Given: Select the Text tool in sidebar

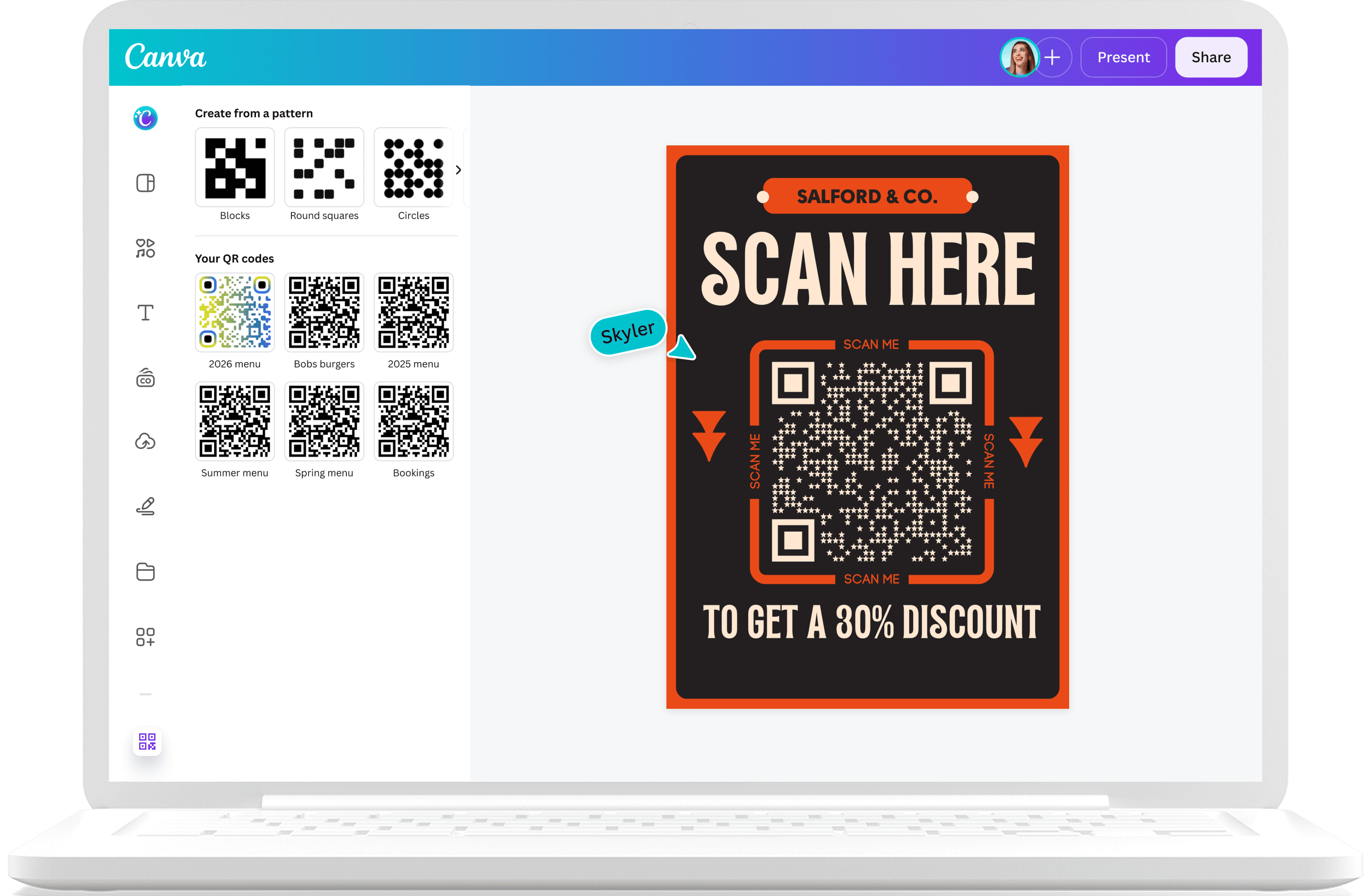Looking at the screenshot, I should click(145, 313).
